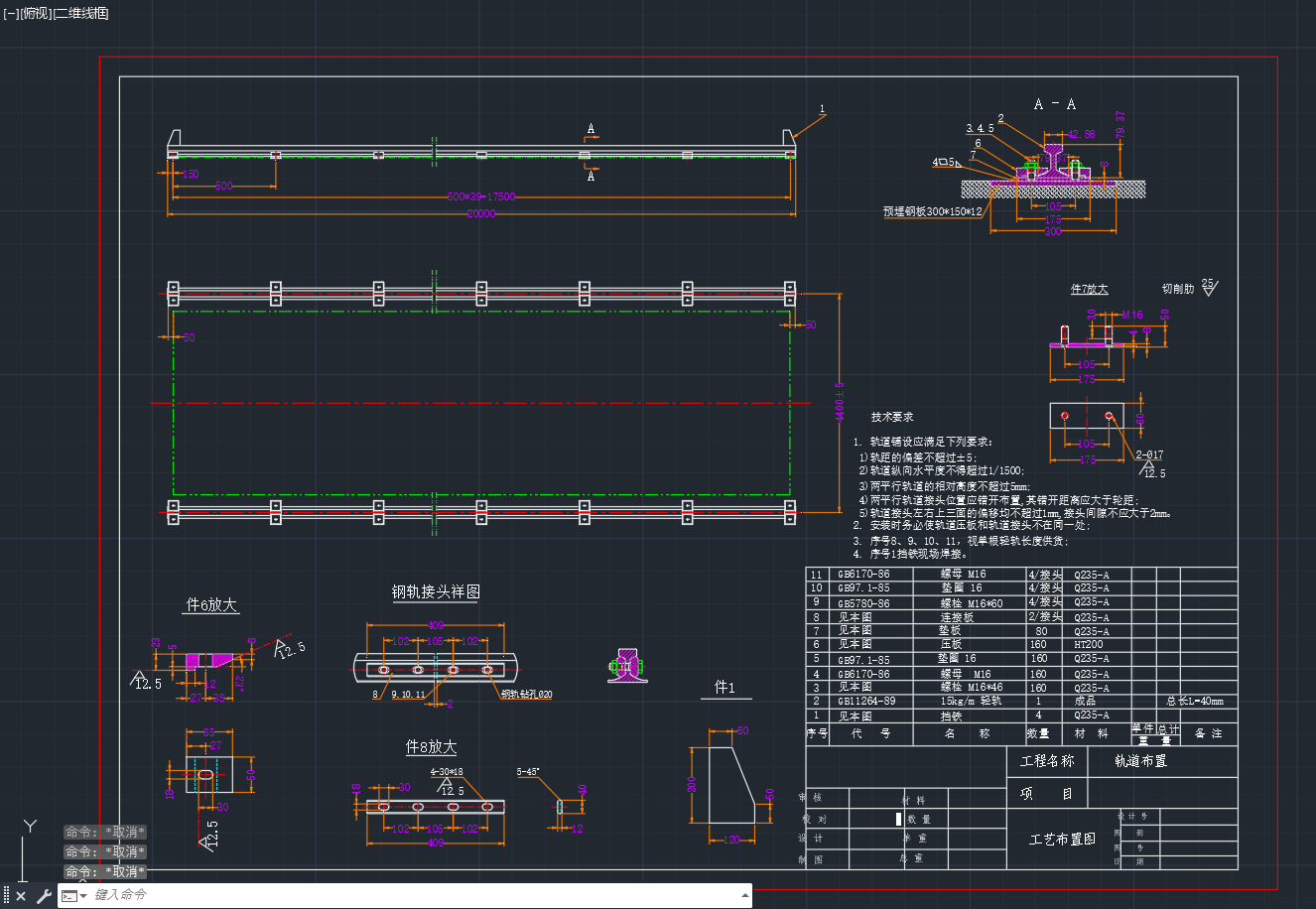Select the 20000 overall length dimension

(x=481, y=213)
